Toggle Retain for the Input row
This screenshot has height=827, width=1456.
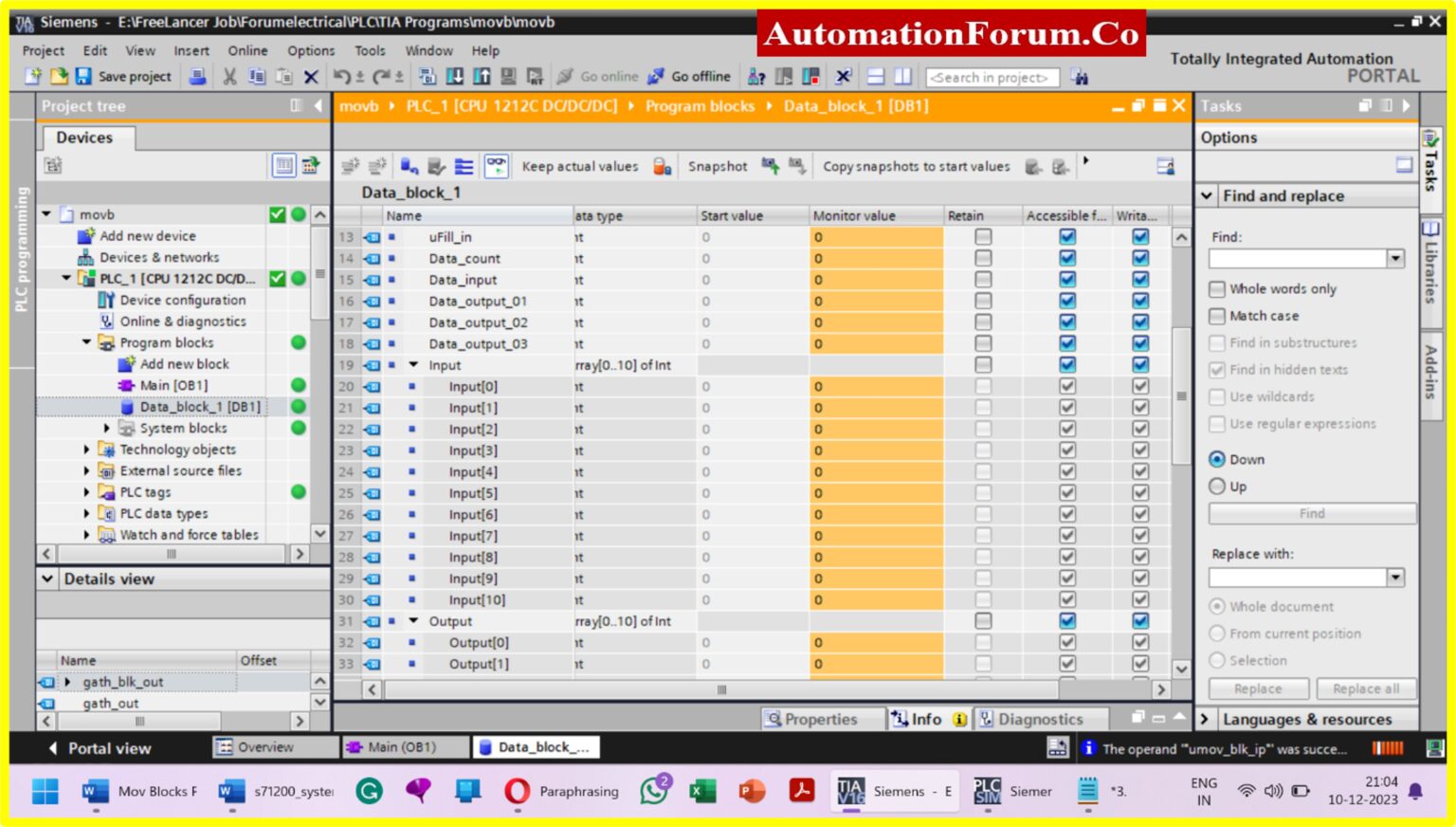click(x=983, y=364)
